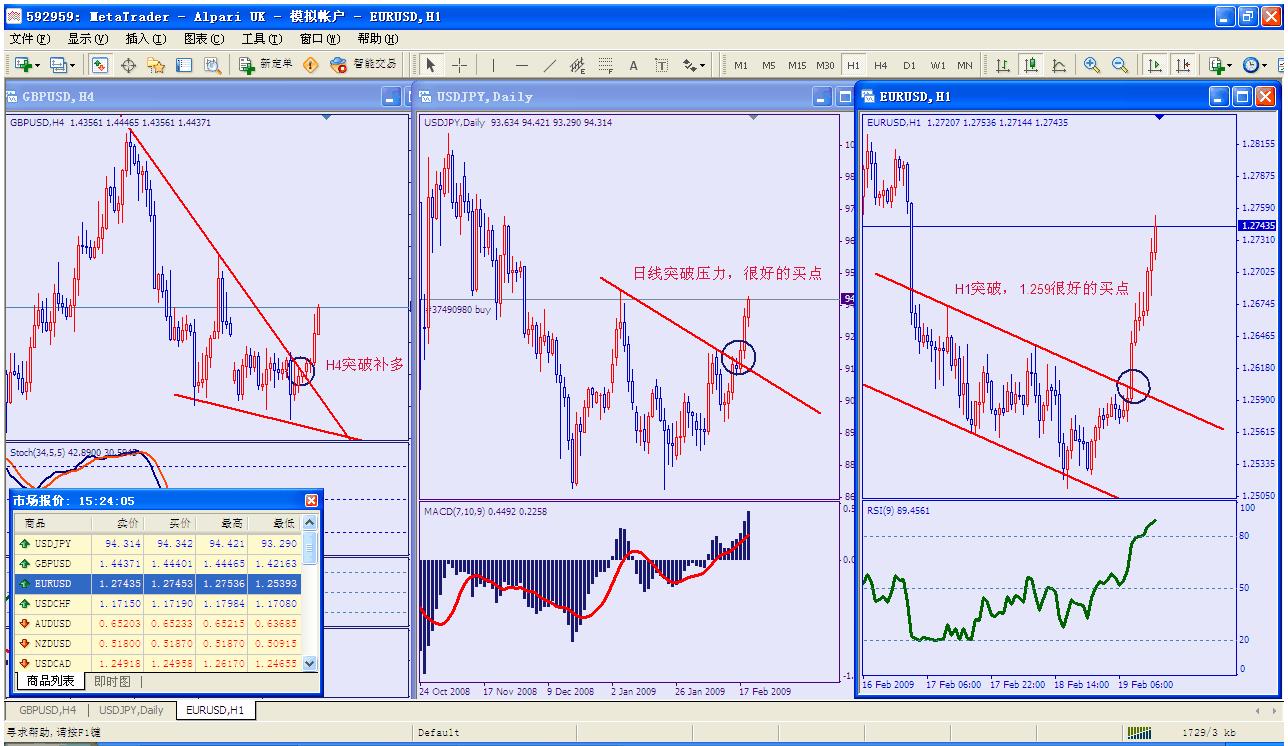Select the text annotation A tool
This screenshot has width=1288, height=746.
(x=633, y=65)
